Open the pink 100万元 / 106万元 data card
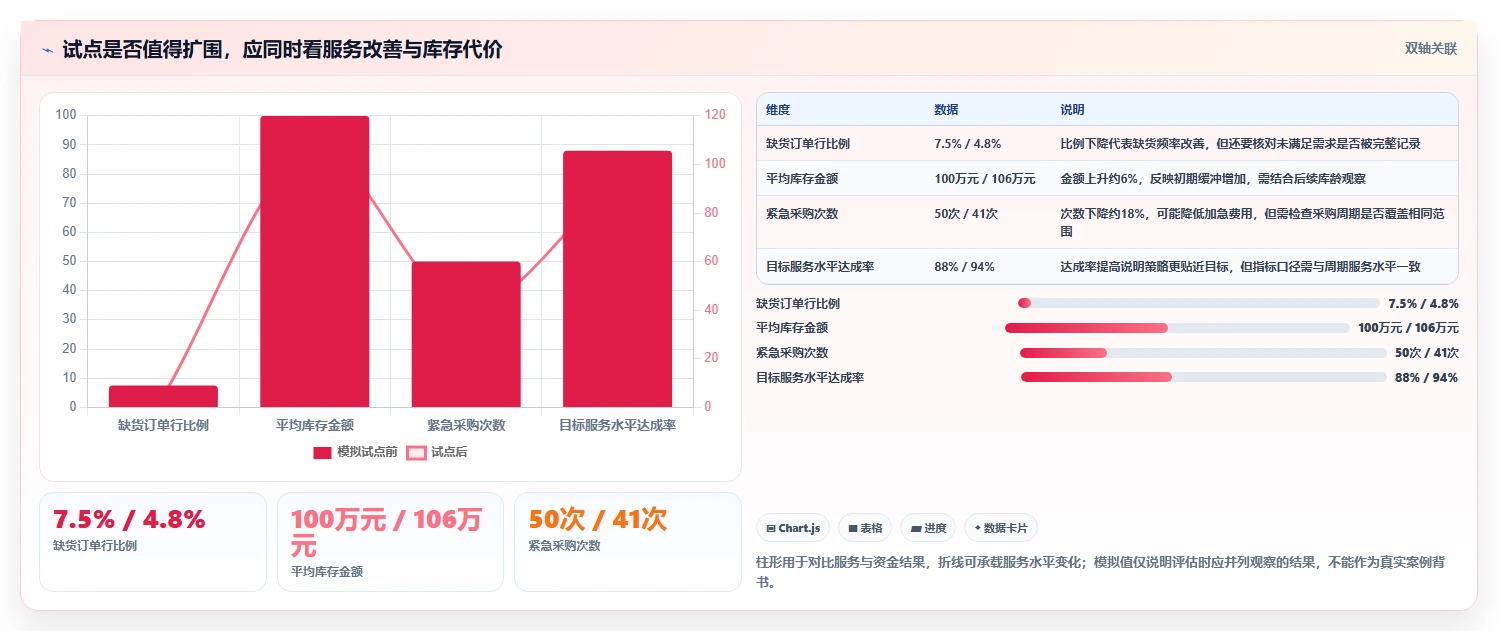The width and height of the screenshot is (1498, 631). click(x=390, y=541)
